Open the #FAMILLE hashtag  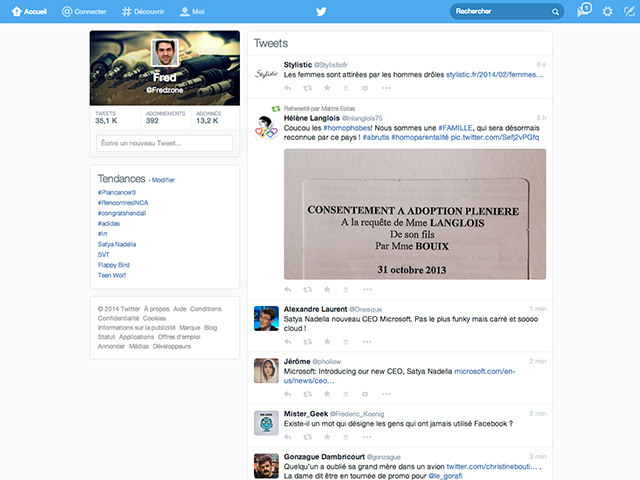(455, 128)
